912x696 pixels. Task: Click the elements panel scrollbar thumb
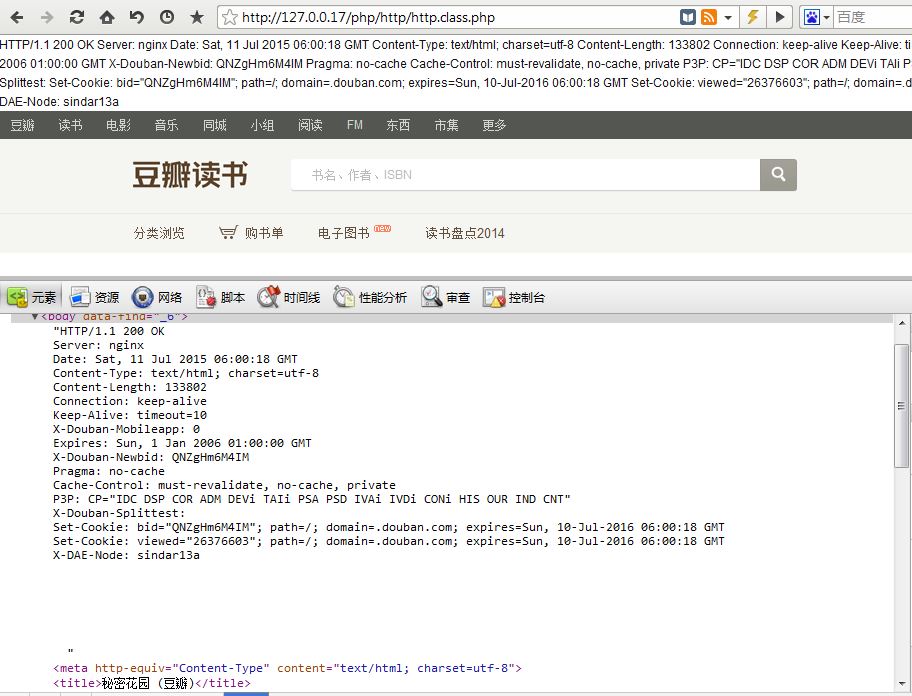coord(902,405)
